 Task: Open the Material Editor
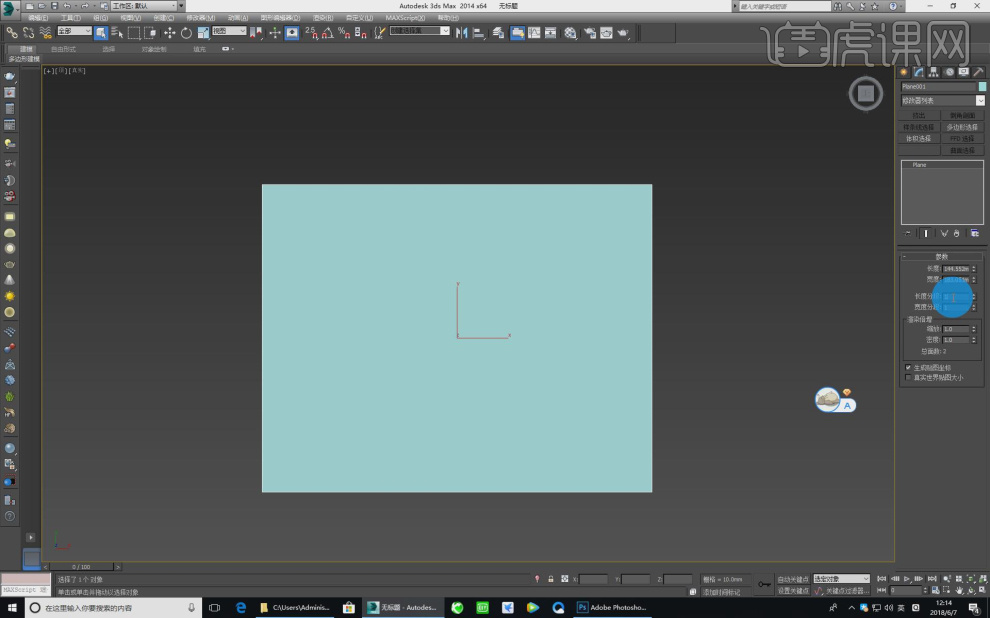click(x=570, y=33)
